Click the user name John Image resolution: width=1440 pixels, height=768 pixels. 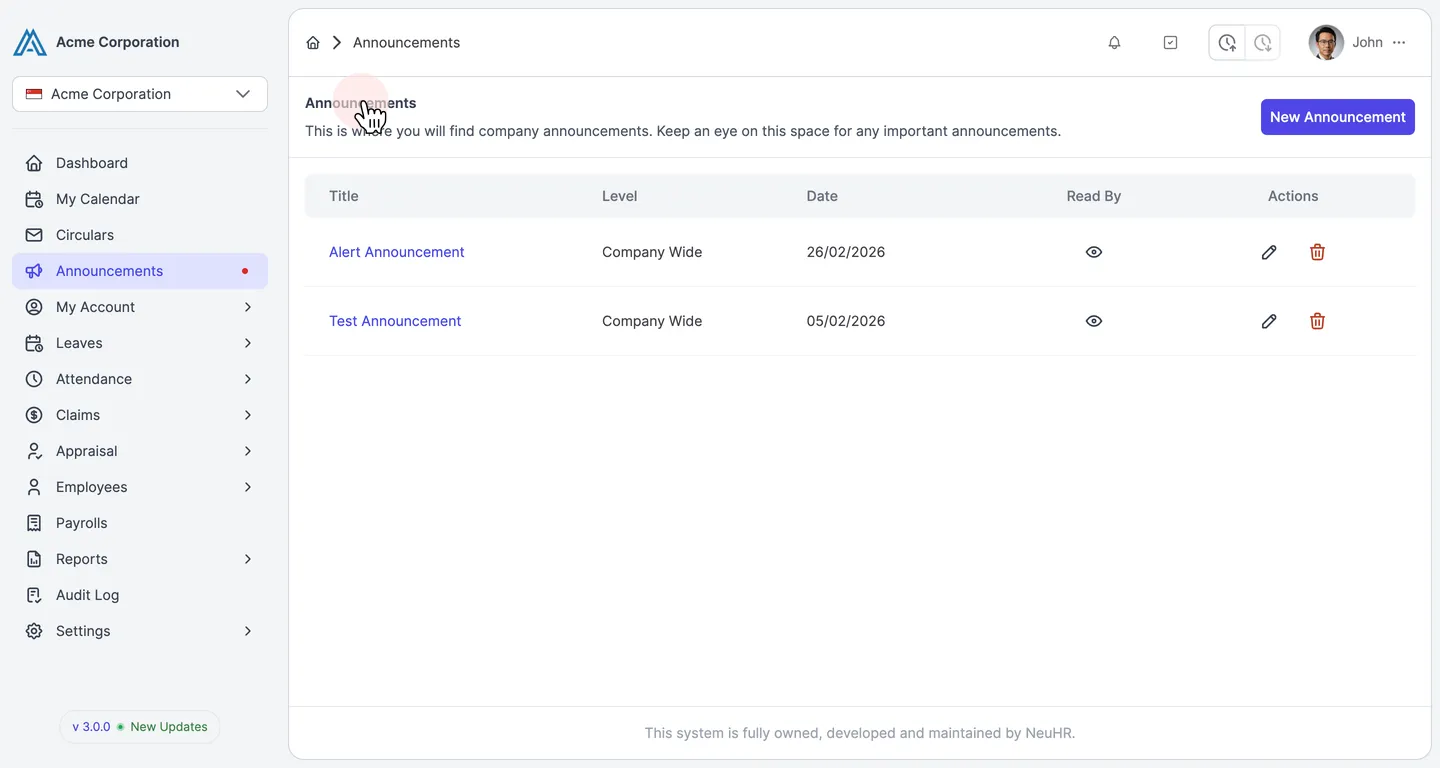(1367, 43)
